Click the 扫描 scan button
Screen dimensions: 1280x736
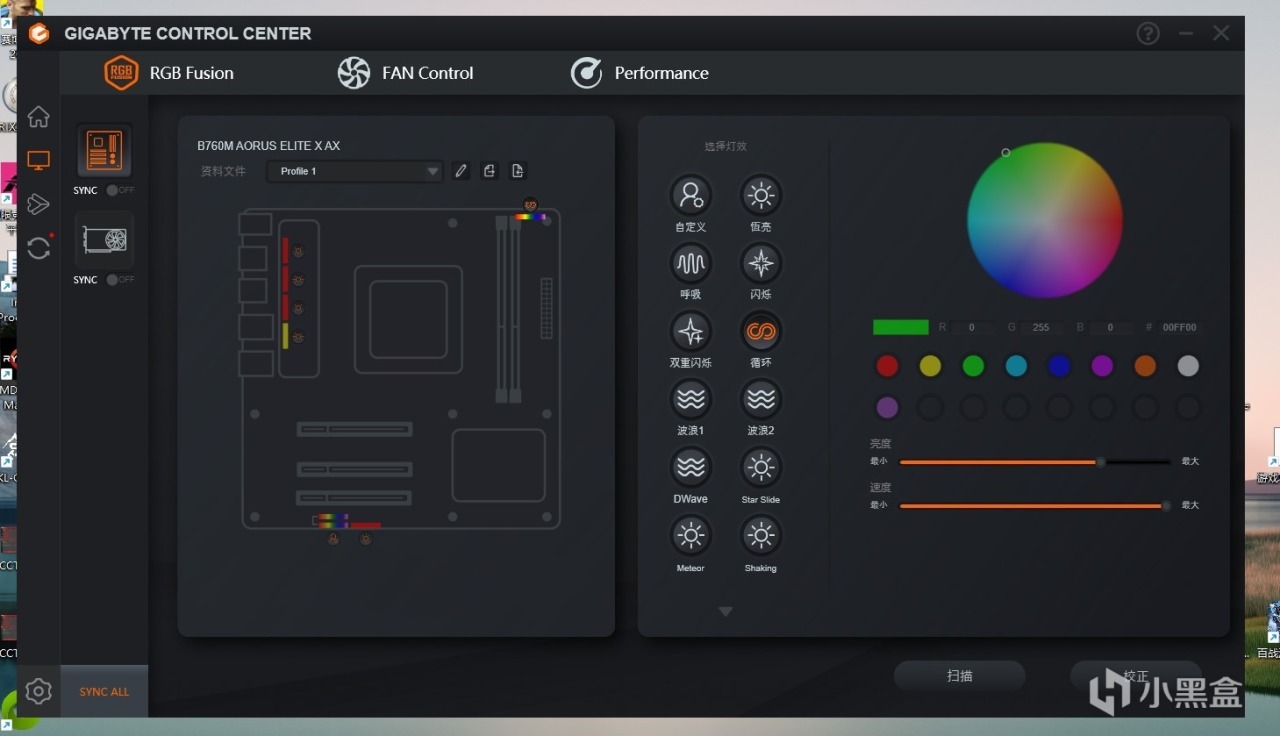click(x=960, y=676)
